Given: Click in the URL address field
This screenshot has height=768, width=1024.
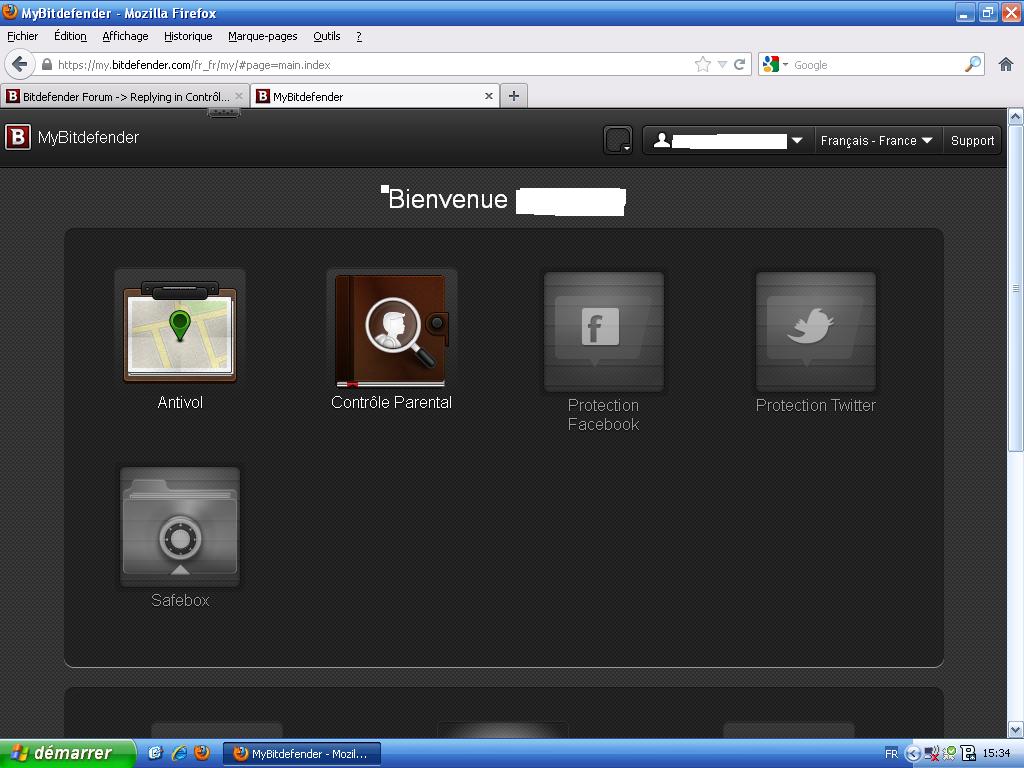Looking at the screenshot, I should pos(374,65).
